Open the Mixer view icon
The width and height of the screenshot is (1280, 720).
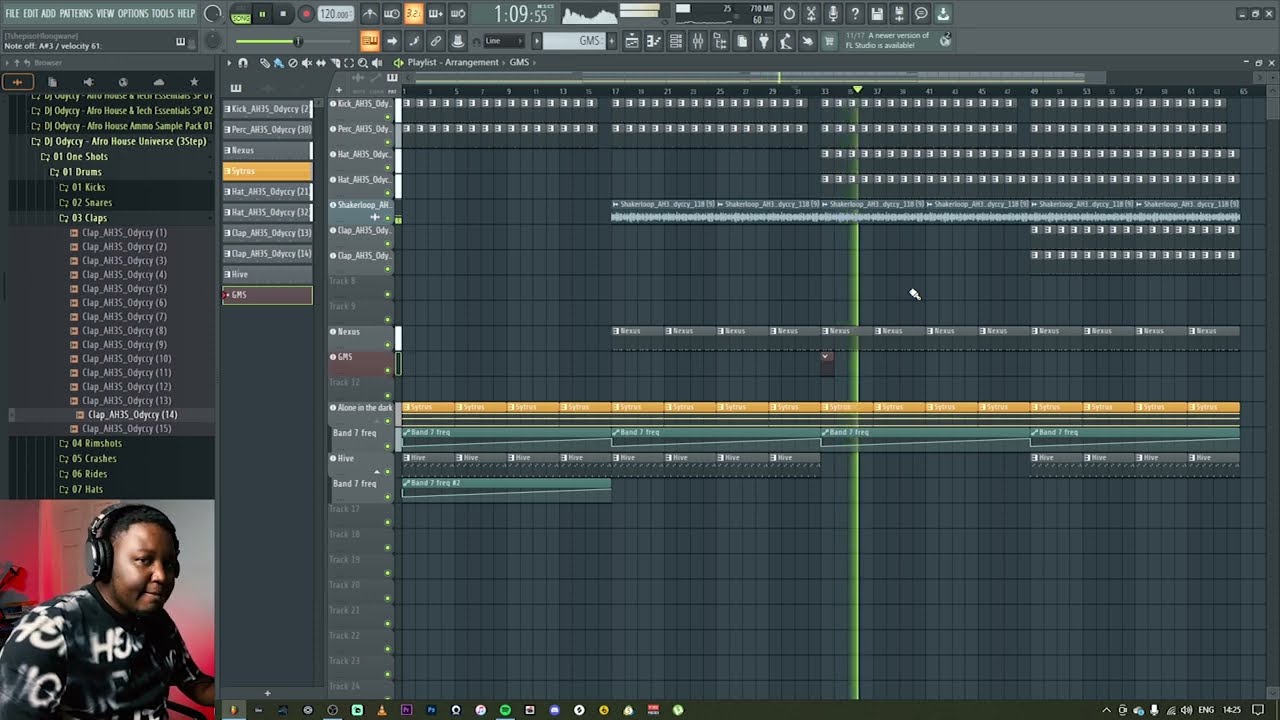coord(698,41)
